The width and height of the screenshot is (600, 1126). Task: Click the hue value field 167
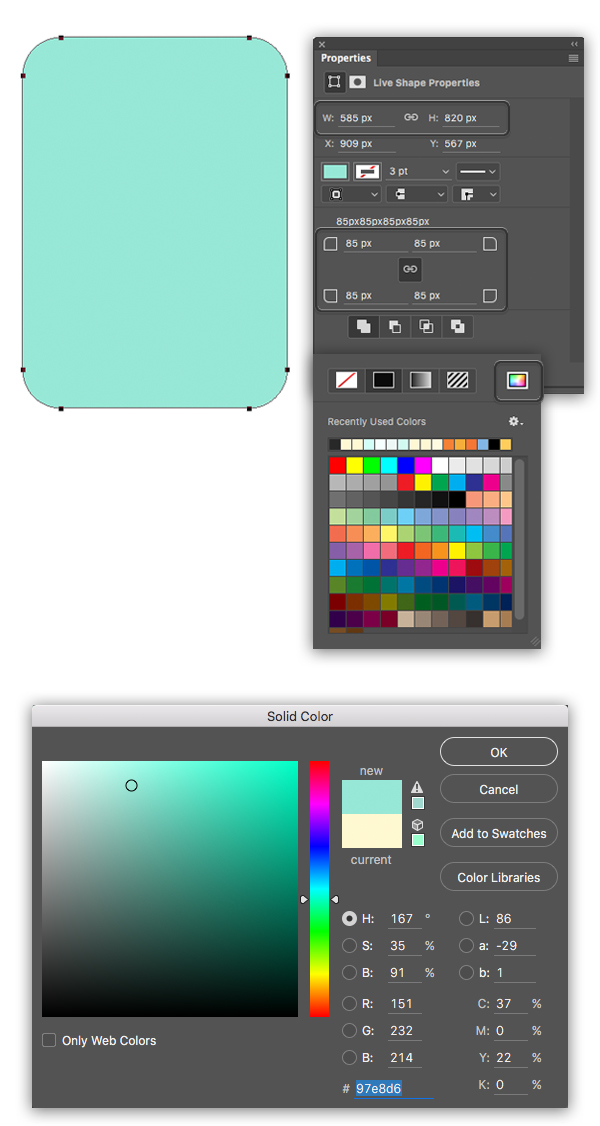coord(405,918)
